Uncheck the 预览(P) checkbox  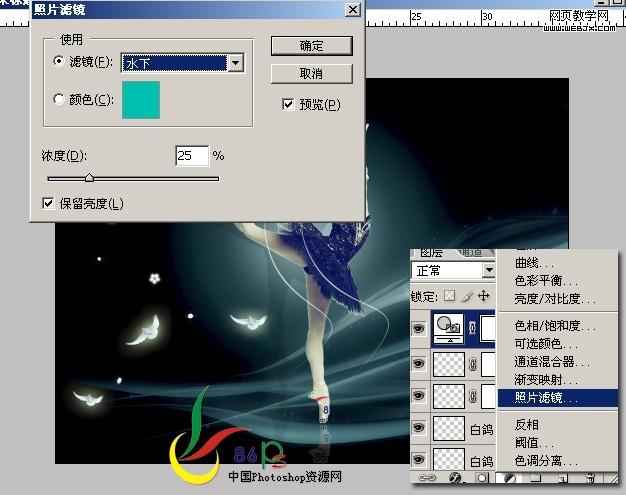point(288,104)
